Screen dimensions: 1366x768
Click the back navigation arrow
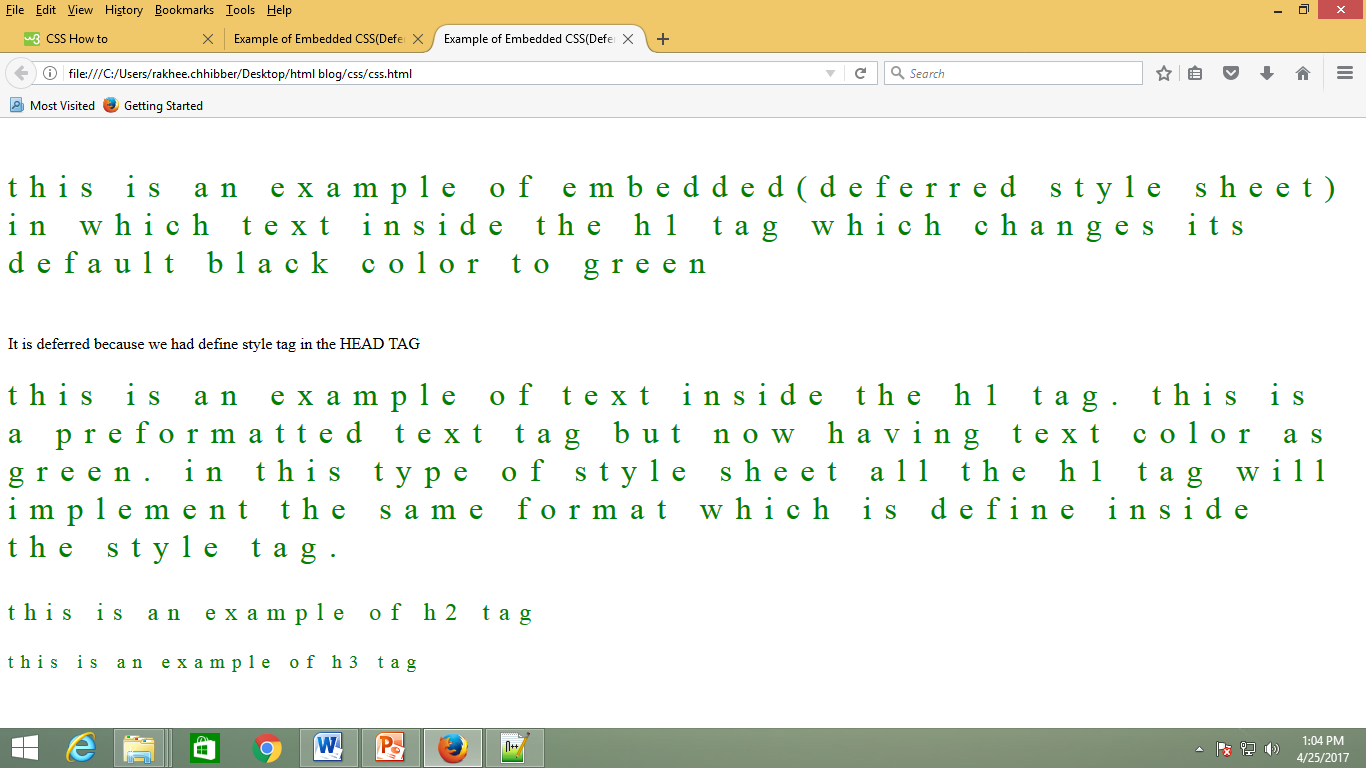pos(21,72)
